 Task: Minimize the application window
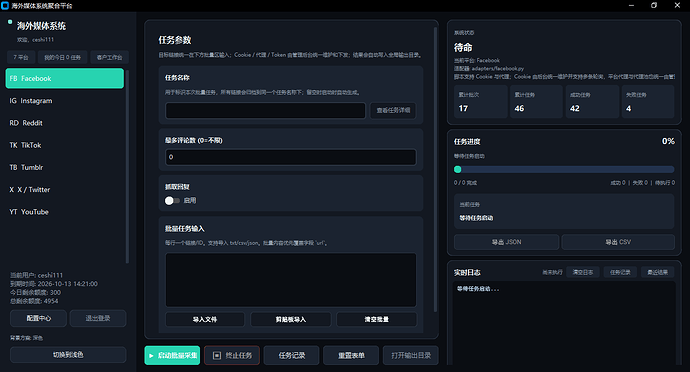click(x=631, y=5)
